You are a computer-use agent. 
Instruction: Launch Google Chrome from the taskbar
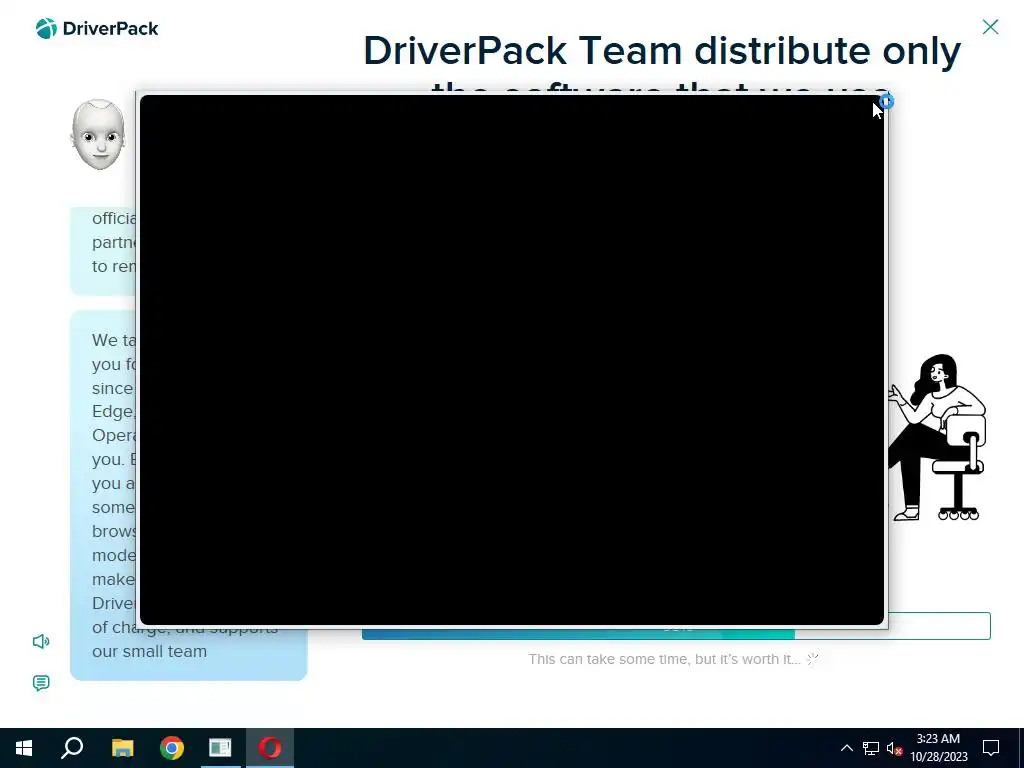coord(172,748)
